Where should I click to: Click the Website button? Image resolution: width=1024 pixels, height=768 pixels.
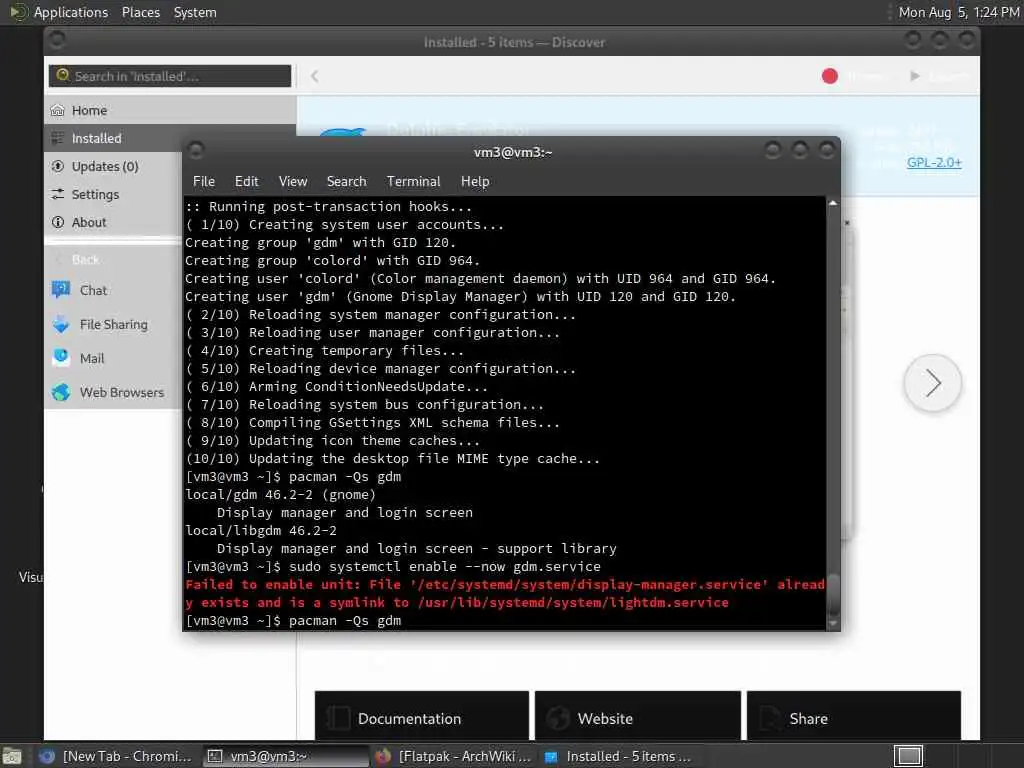point(638,717)
